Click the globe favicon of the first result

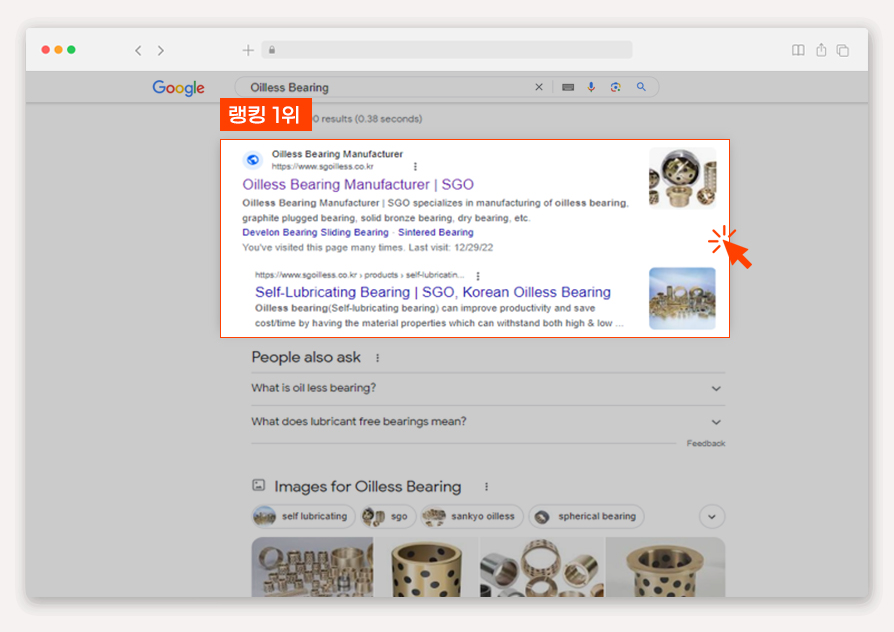click(x=253, y=160)
